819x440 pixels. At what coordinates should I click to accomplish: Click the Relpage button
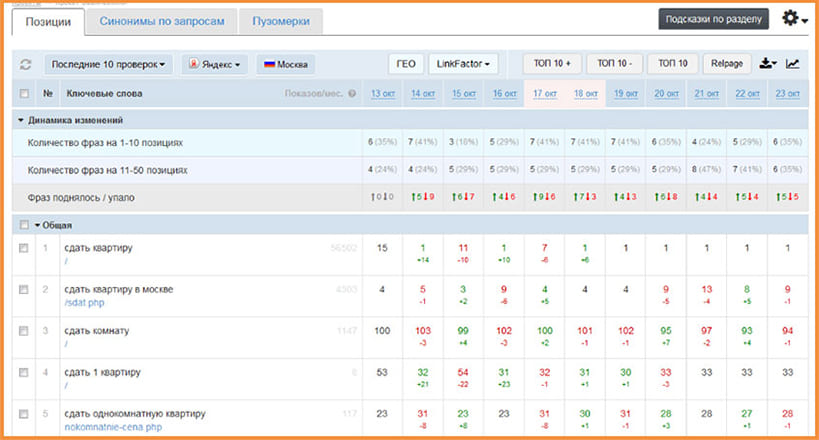click(x=727, y=63)
